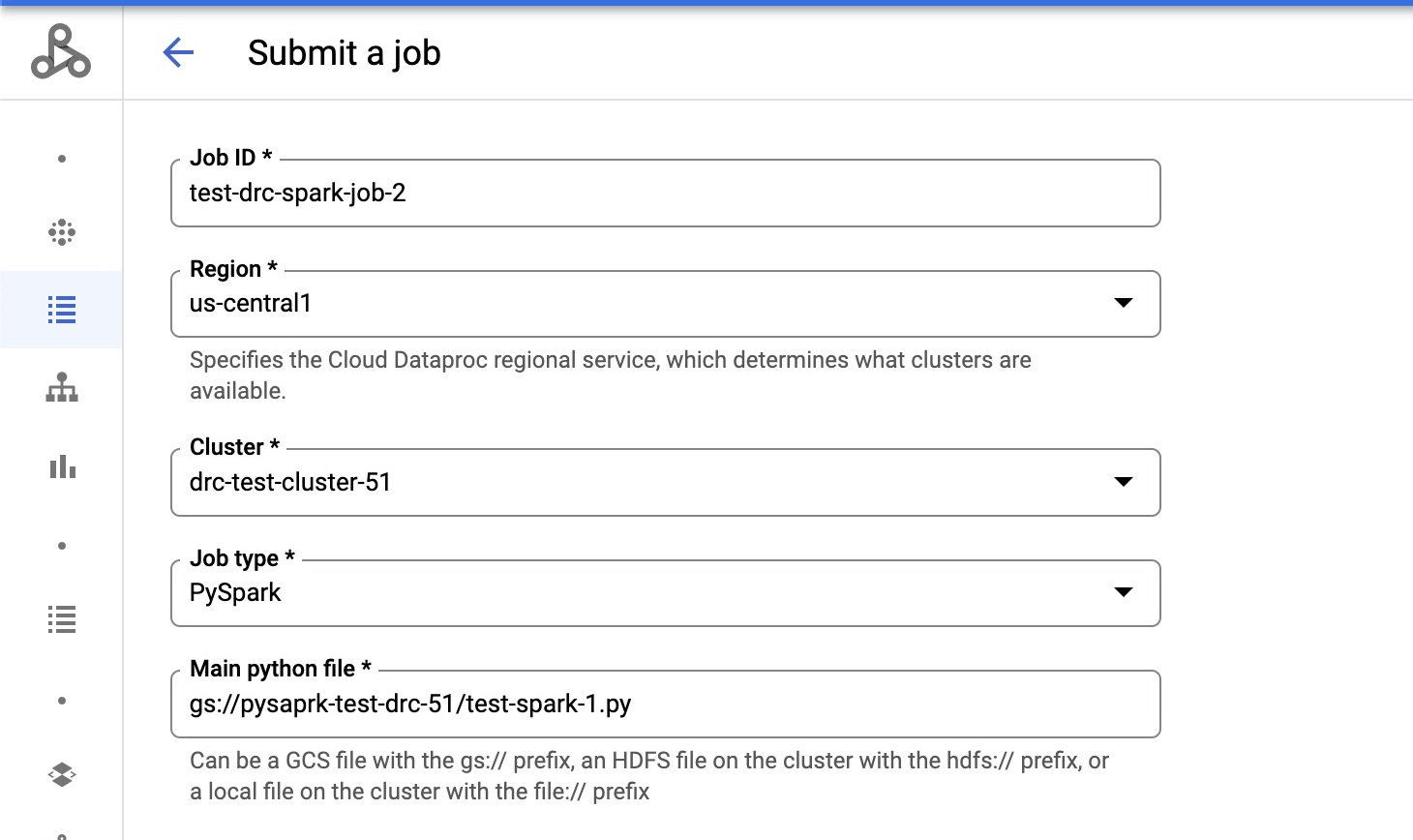1413x840 pixels.
Task: Open Clusters from the sidebar dotted-circle icon
Action: point(62,232)
